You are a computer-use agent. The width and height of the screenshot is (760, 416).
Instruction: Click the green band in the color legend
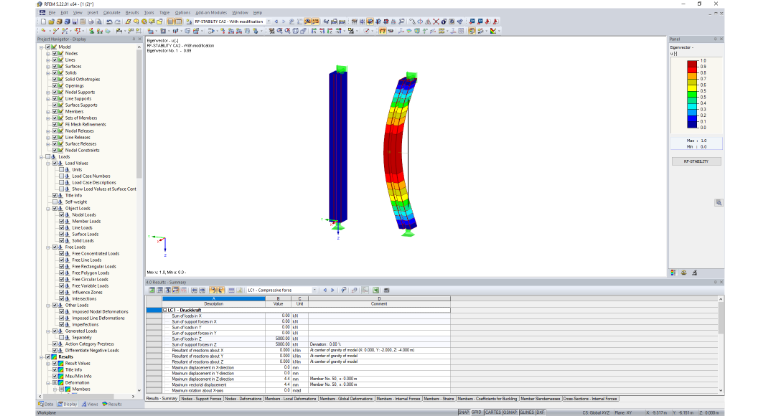pyautogui.click(x=692, y=94)
